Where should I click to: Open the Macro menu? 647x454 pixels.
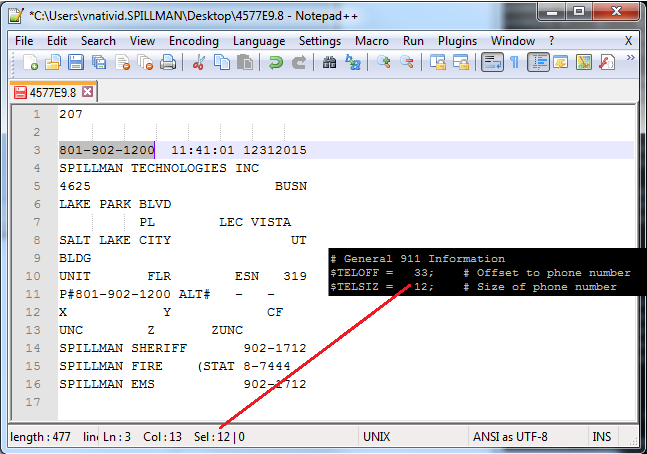coord(372,41)
